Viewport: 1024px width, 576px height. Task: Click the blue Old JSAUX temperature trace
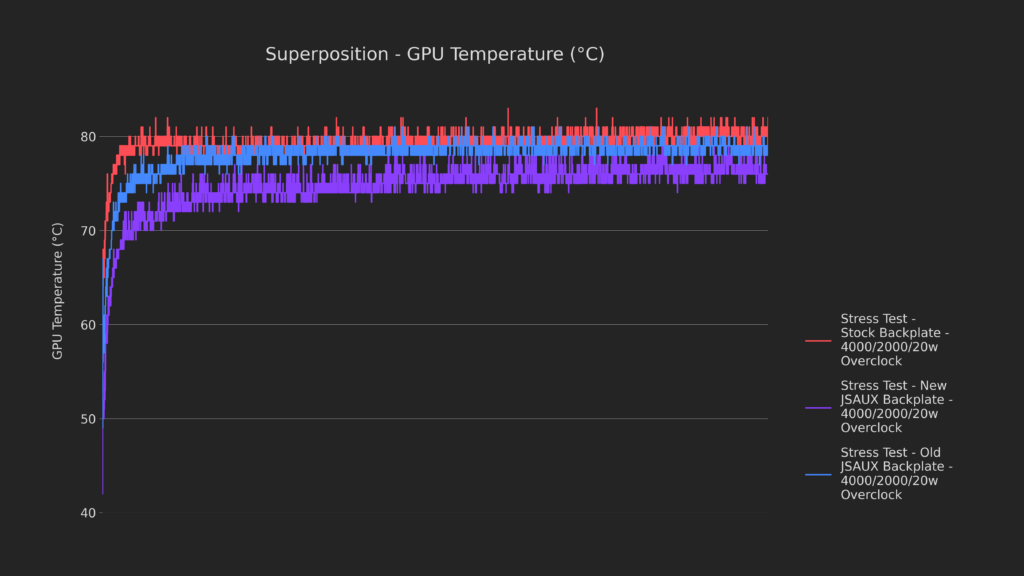tap(400, 152)
